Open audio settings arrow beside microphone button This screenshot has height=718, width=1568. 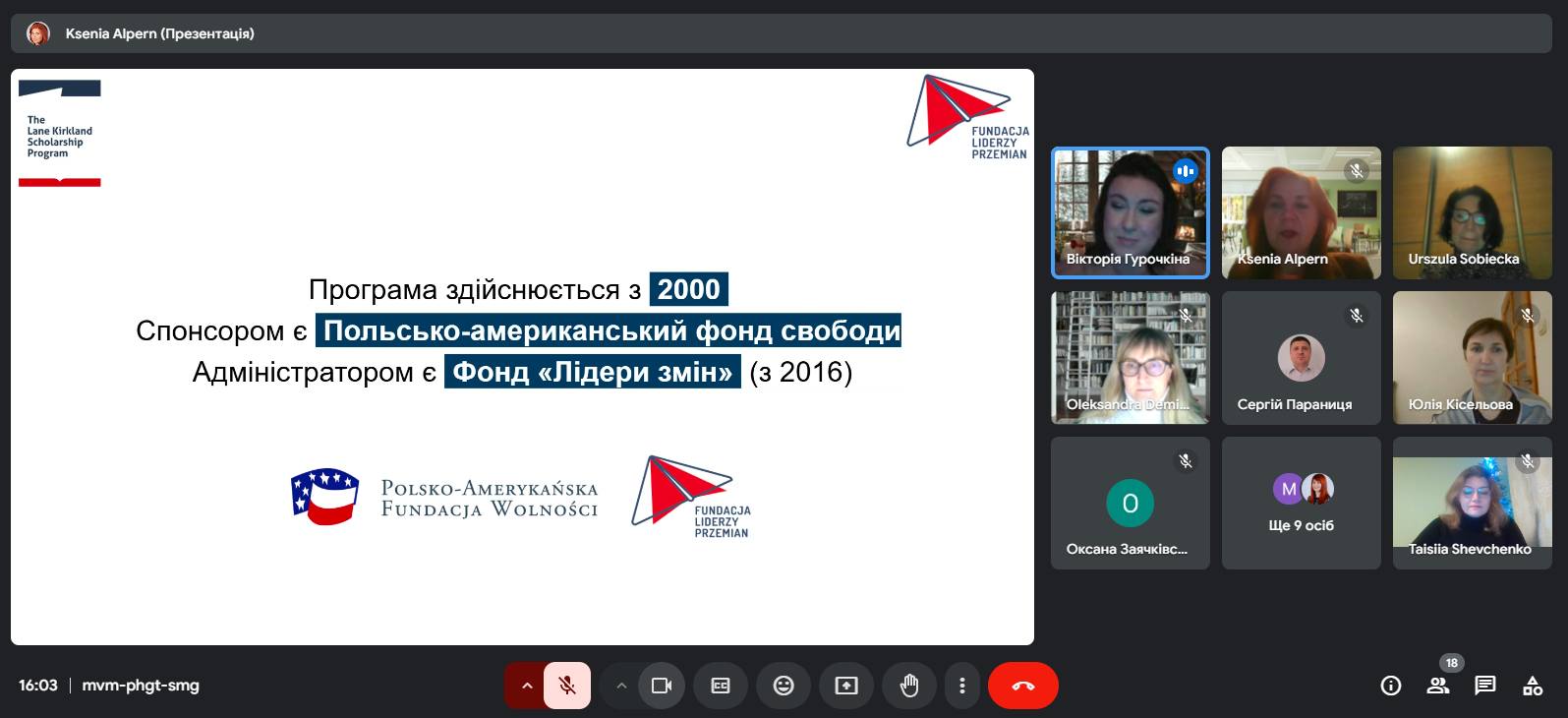pos(526,686)
